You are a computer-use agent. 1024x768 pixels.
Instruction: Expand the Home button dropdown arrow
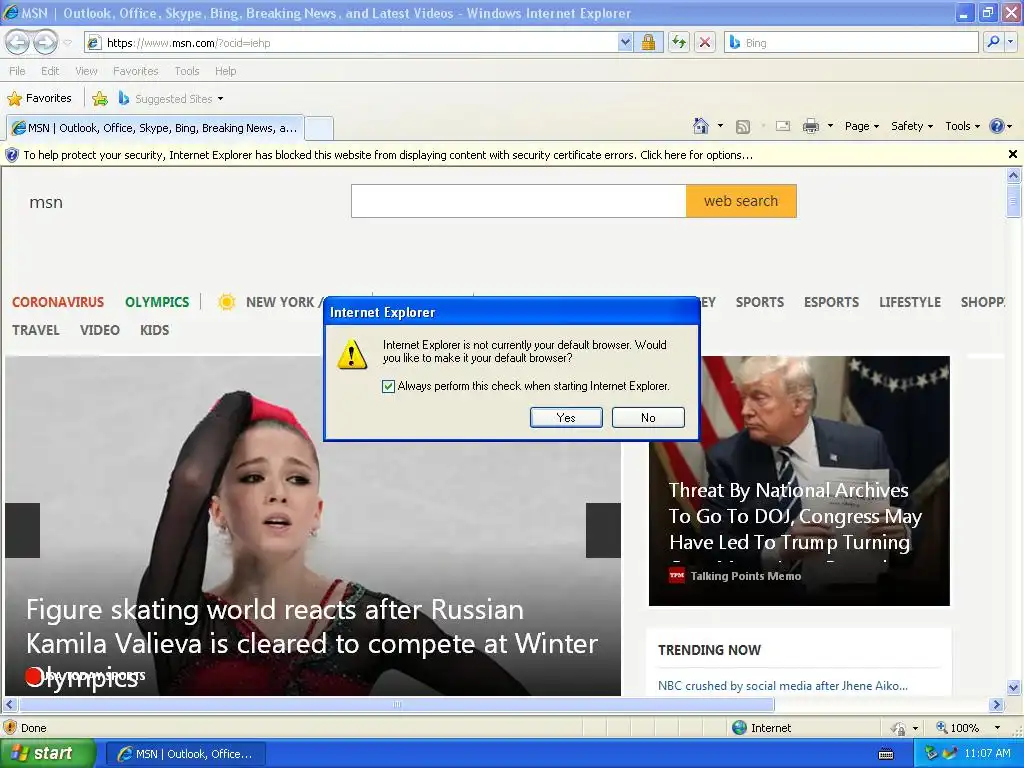pyautogui.click(x=720, y=126)
